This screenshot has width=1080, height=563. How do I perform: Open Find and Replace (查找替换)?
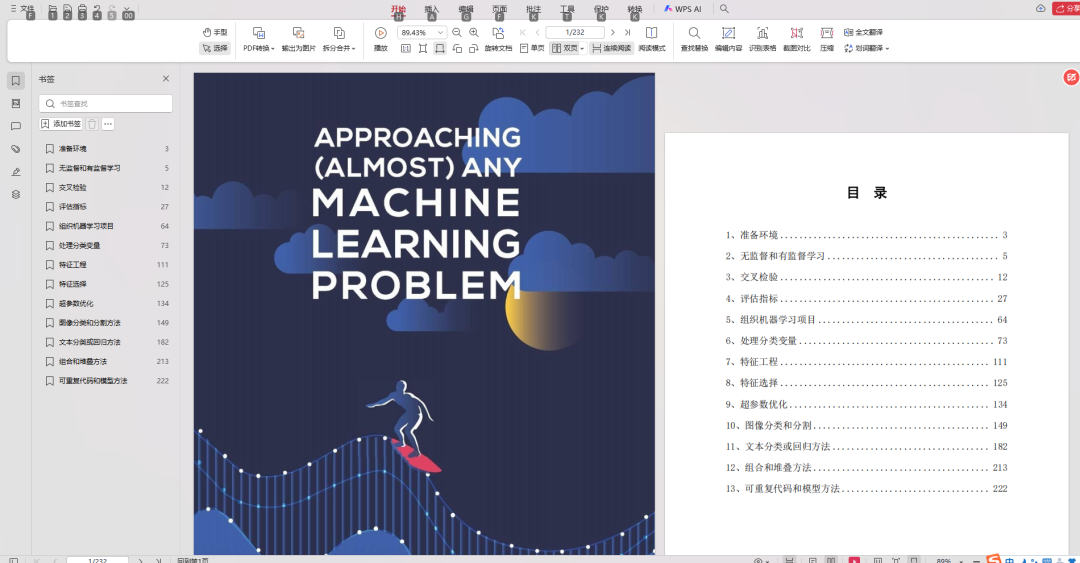click(x=694, y=39)
